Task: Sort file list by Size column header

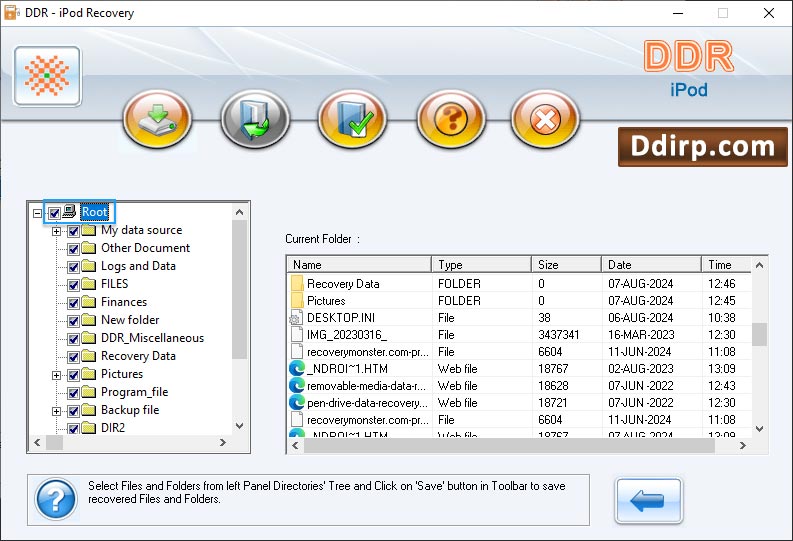Action: point(566,265)
